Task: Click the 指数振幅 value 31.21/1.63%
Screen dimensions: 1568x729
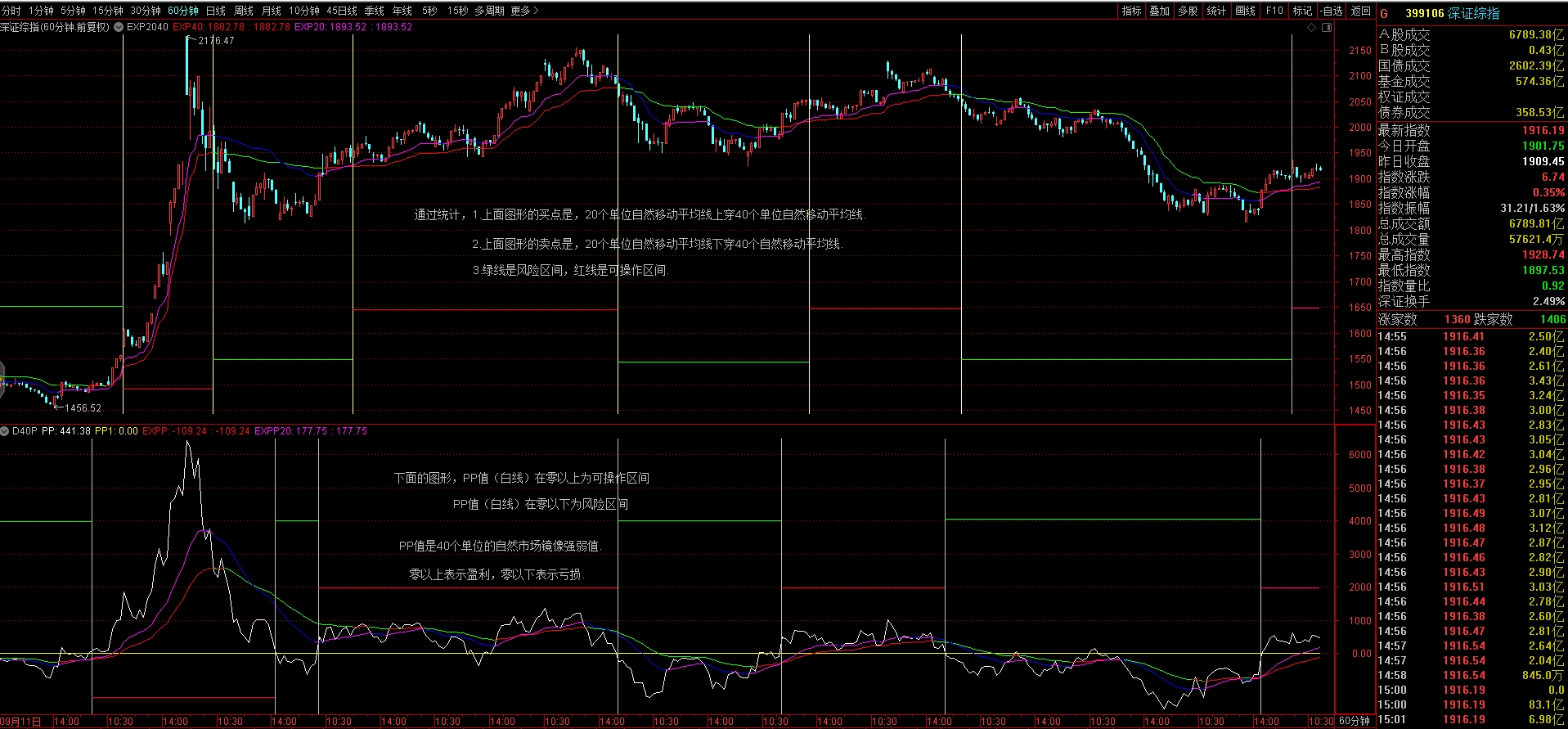Action: 1532,208
